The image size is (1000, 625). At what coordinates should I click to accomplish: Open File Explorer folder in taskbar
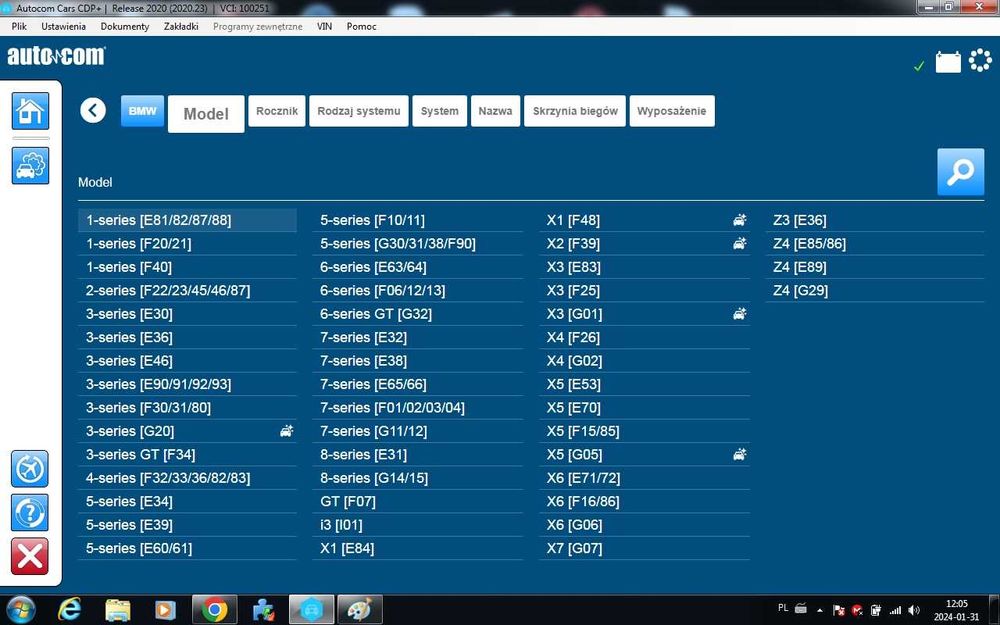pos(117,610)
